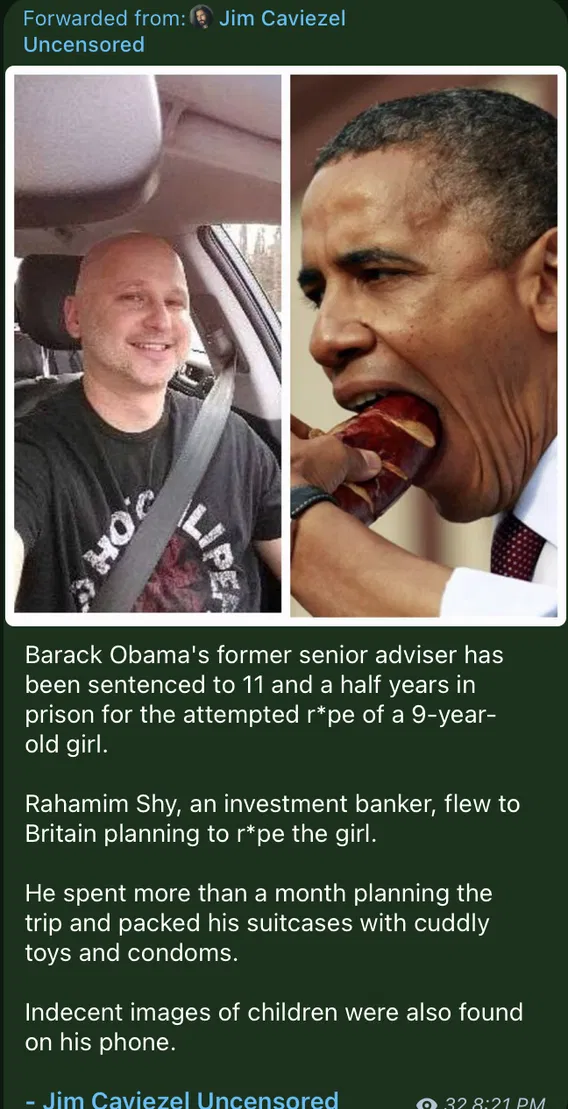The width and height of the screenshot is (568, 1109).
Task: Open the 'Jim Caviezel' forwarded channel name
Action: tap(282, 18)
